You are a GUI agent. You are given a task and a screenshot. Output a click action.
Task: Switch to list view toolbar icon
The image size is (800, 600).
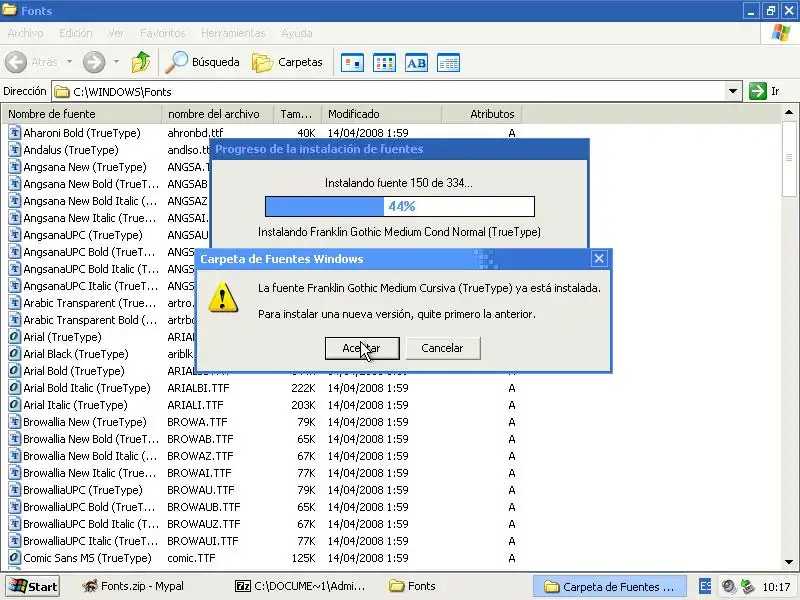pyautogui.click(x=384, y=63)
